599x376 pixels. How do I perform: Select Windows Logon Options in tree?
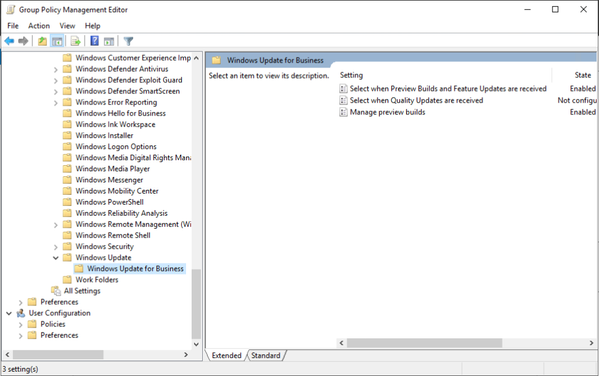(x=116, y=147)
